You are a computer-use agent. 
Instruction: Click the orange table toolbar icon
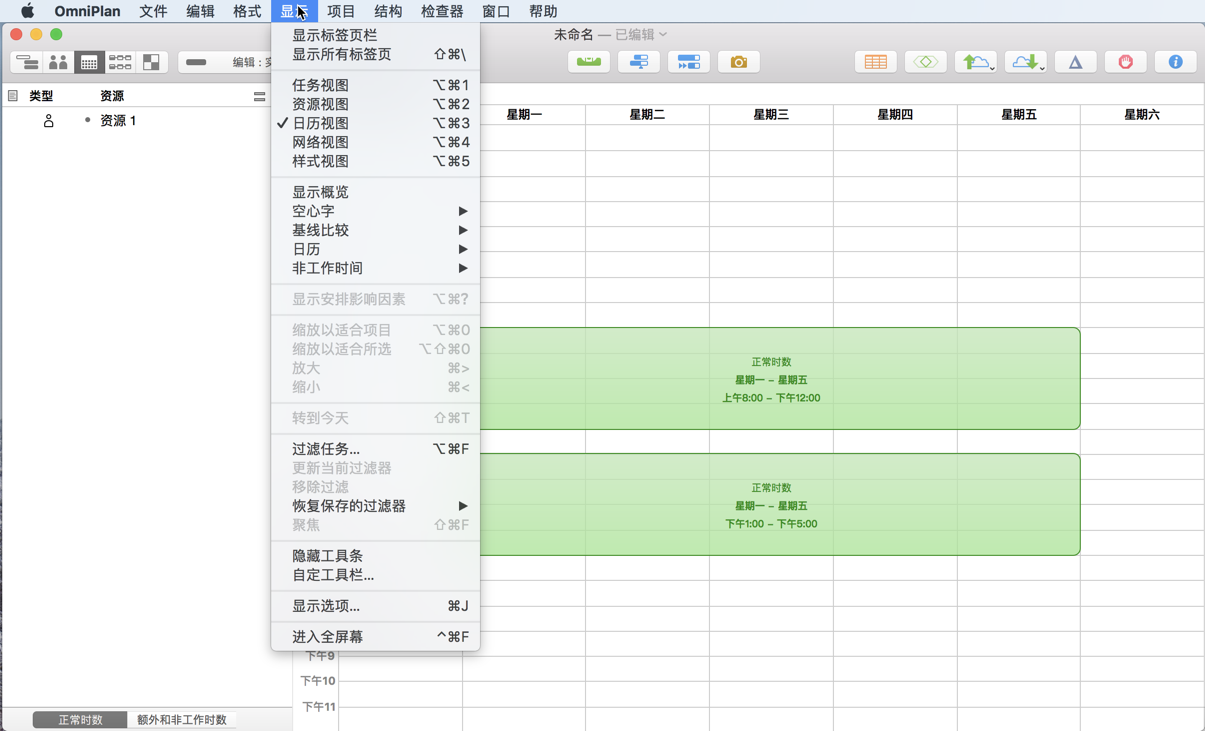coord(875,61)
